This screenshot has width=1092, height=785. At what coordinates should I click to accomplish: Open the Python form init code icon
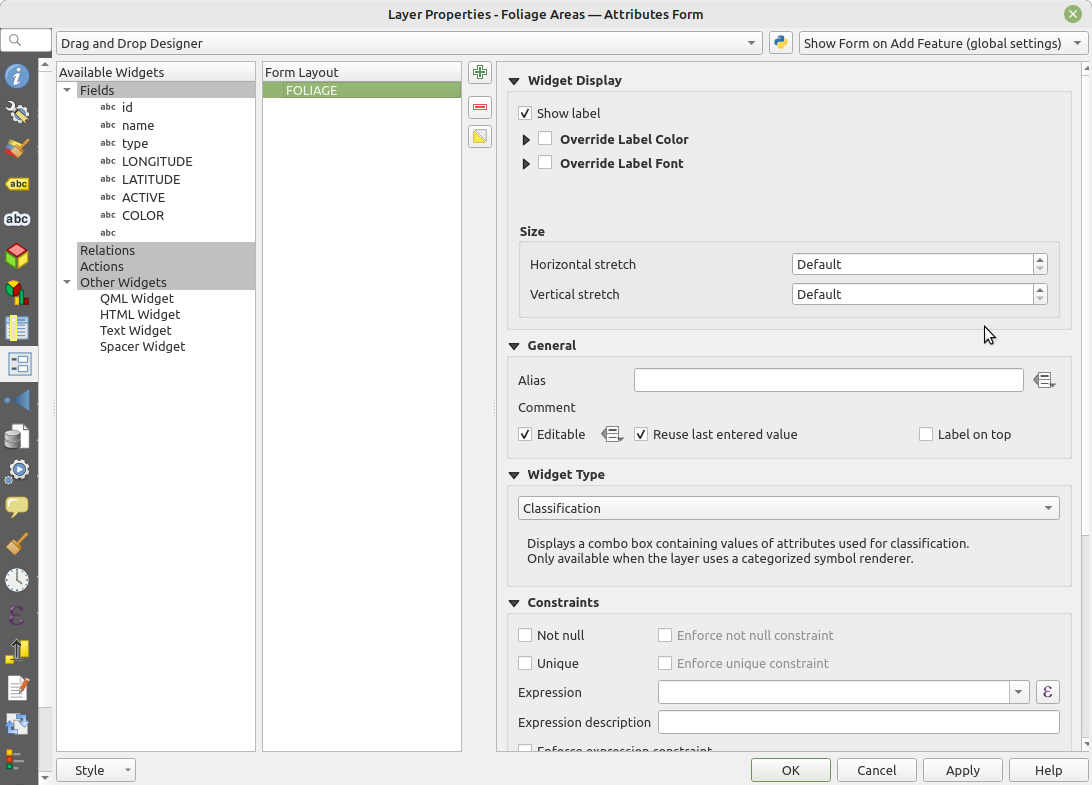(x=779, y=43)
